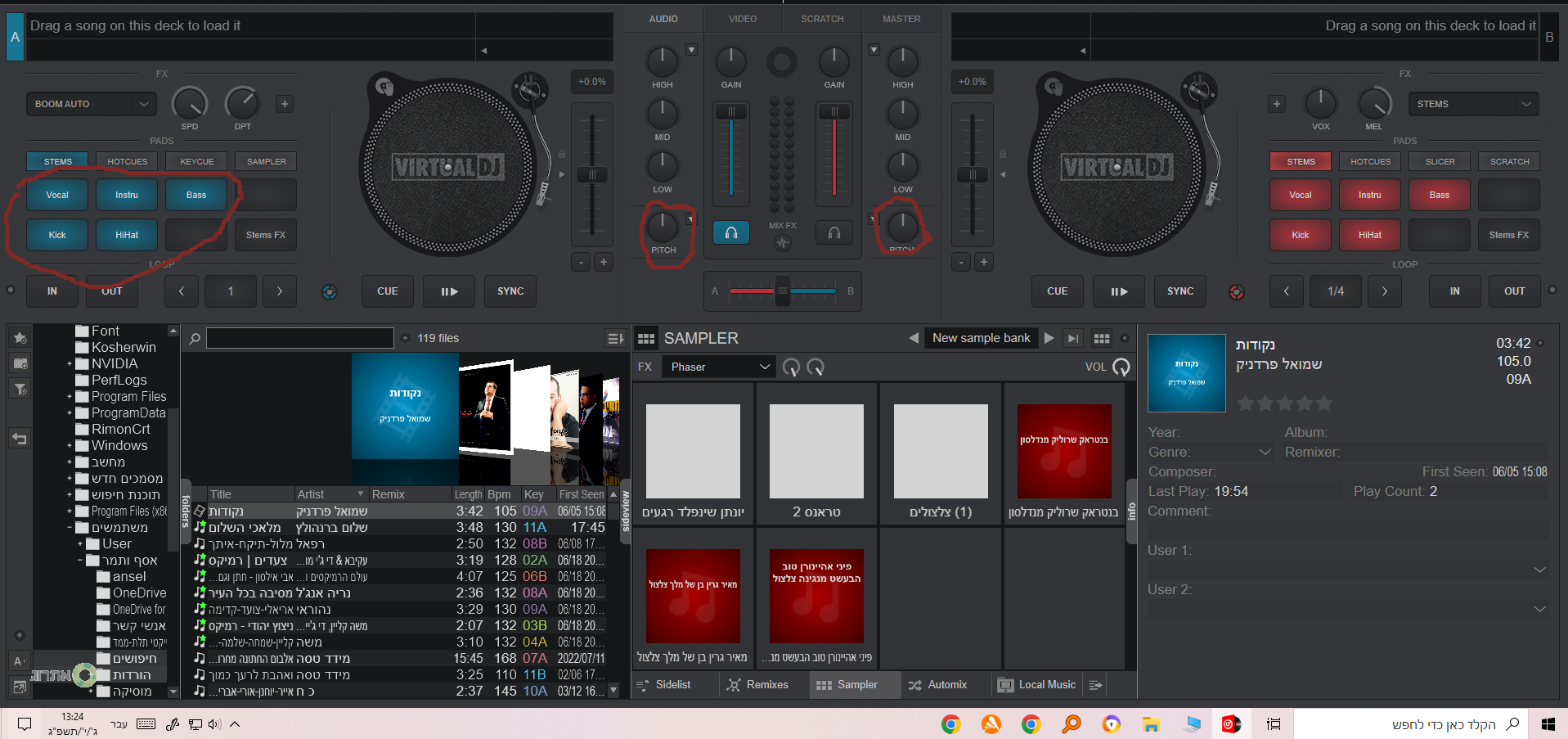This screenshot has height=739, width=1568.
Task: Go to next sample bank arrow
Action: 1049,338
